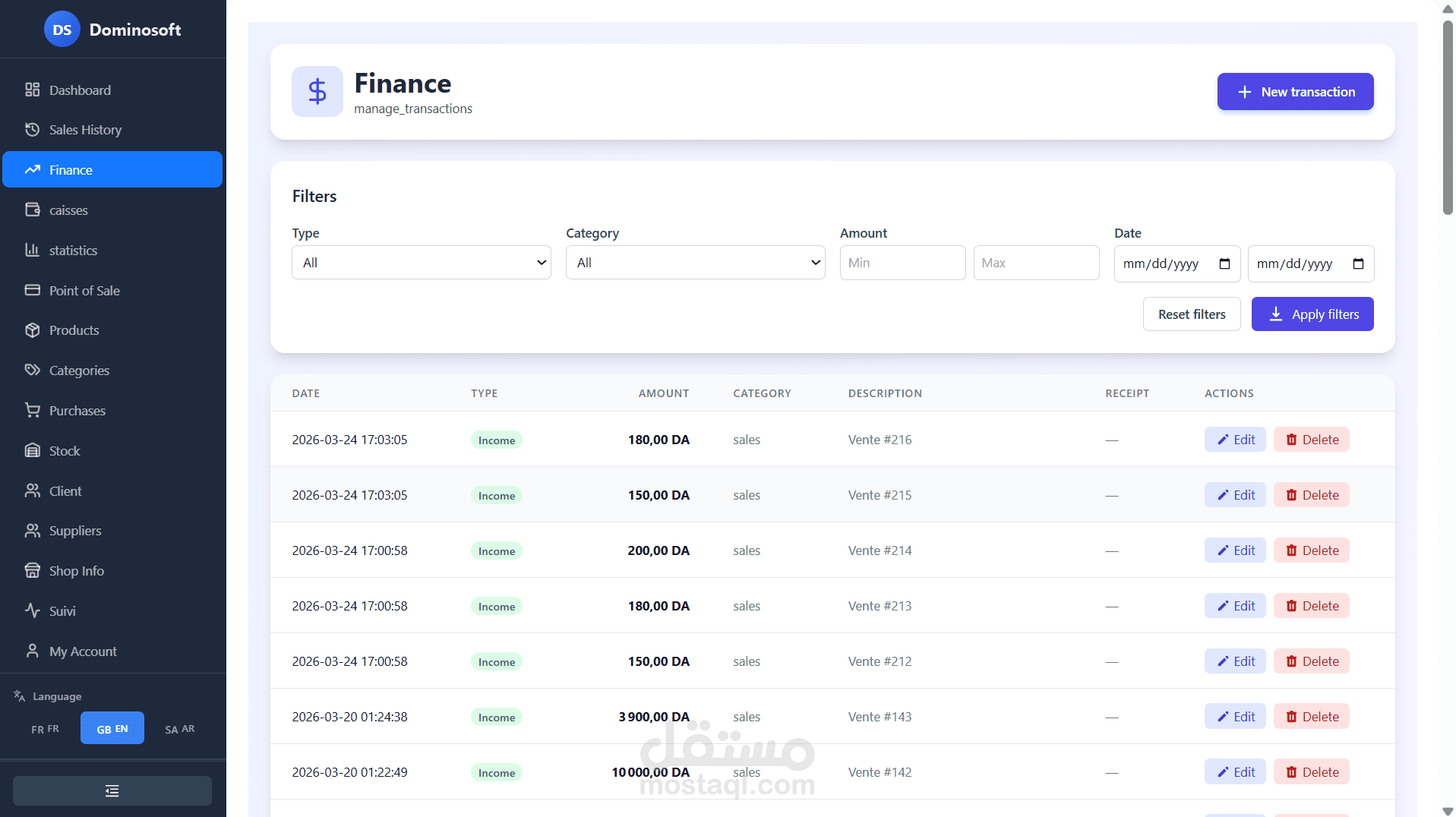1456x817 pixels.
Task: Click the Products box icon
Action: [32, 330]
